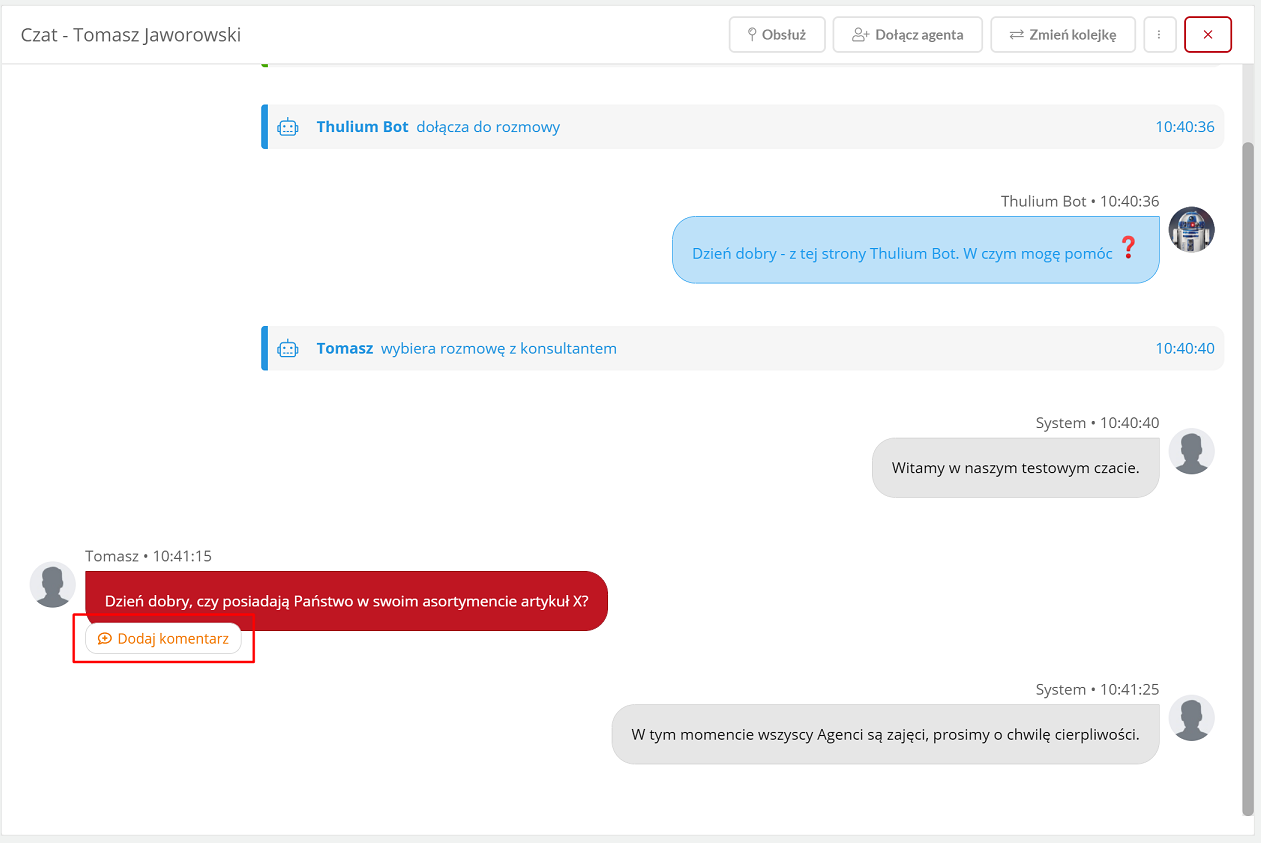Screen dimensions: 1261x843
Task: Click the Thulium Bot • 10:40:36 header
Action: click(x=1080, y=201)
